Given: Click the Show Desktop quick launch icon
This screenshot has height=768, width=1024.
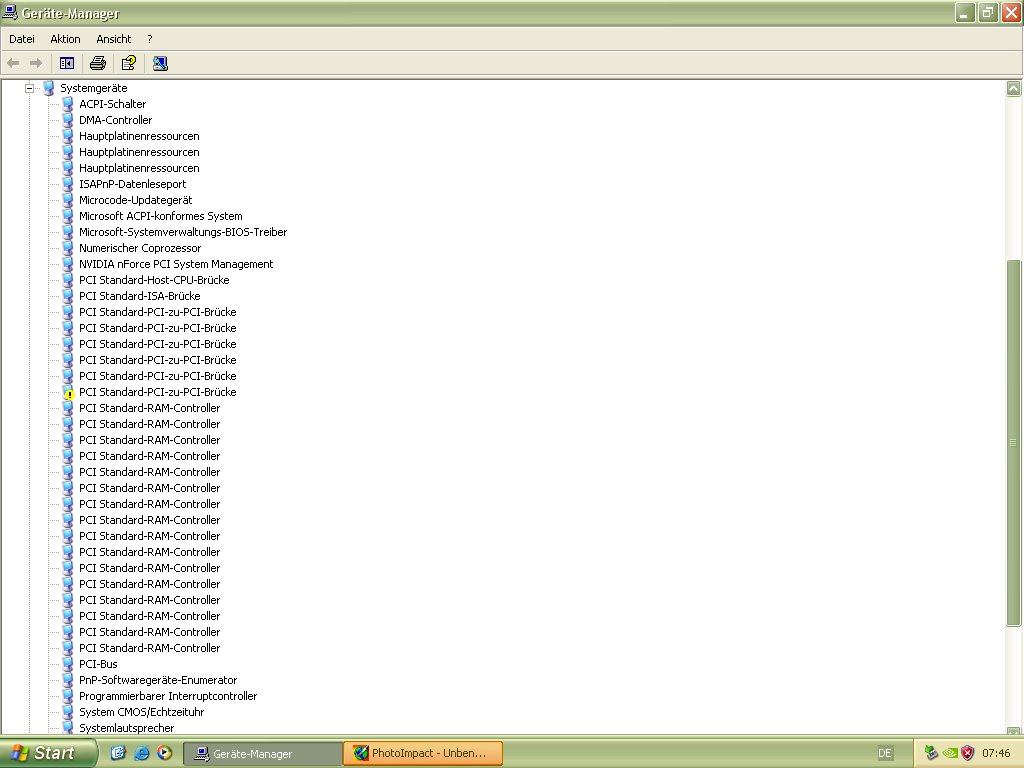Looking at the screenshot, I should coord(118,753).
